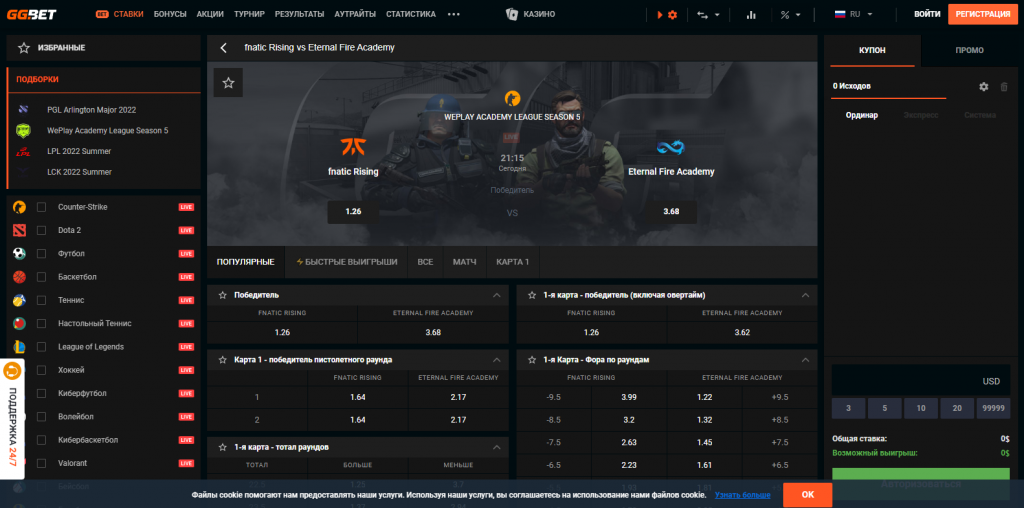The image size is (1024, 508).
Task: Clear the coupon with the trash icon
Action: click(x=1004, y=87)
